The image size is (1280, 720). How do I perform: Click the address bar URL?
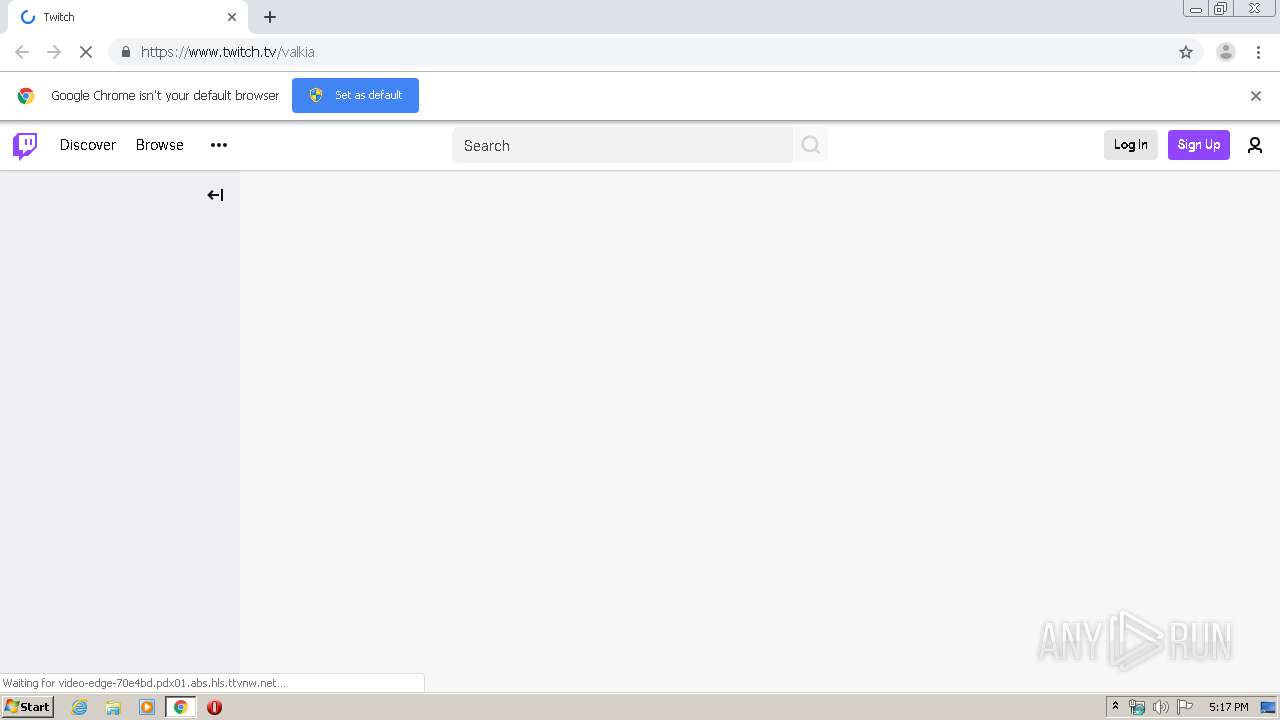pos(228,52)
